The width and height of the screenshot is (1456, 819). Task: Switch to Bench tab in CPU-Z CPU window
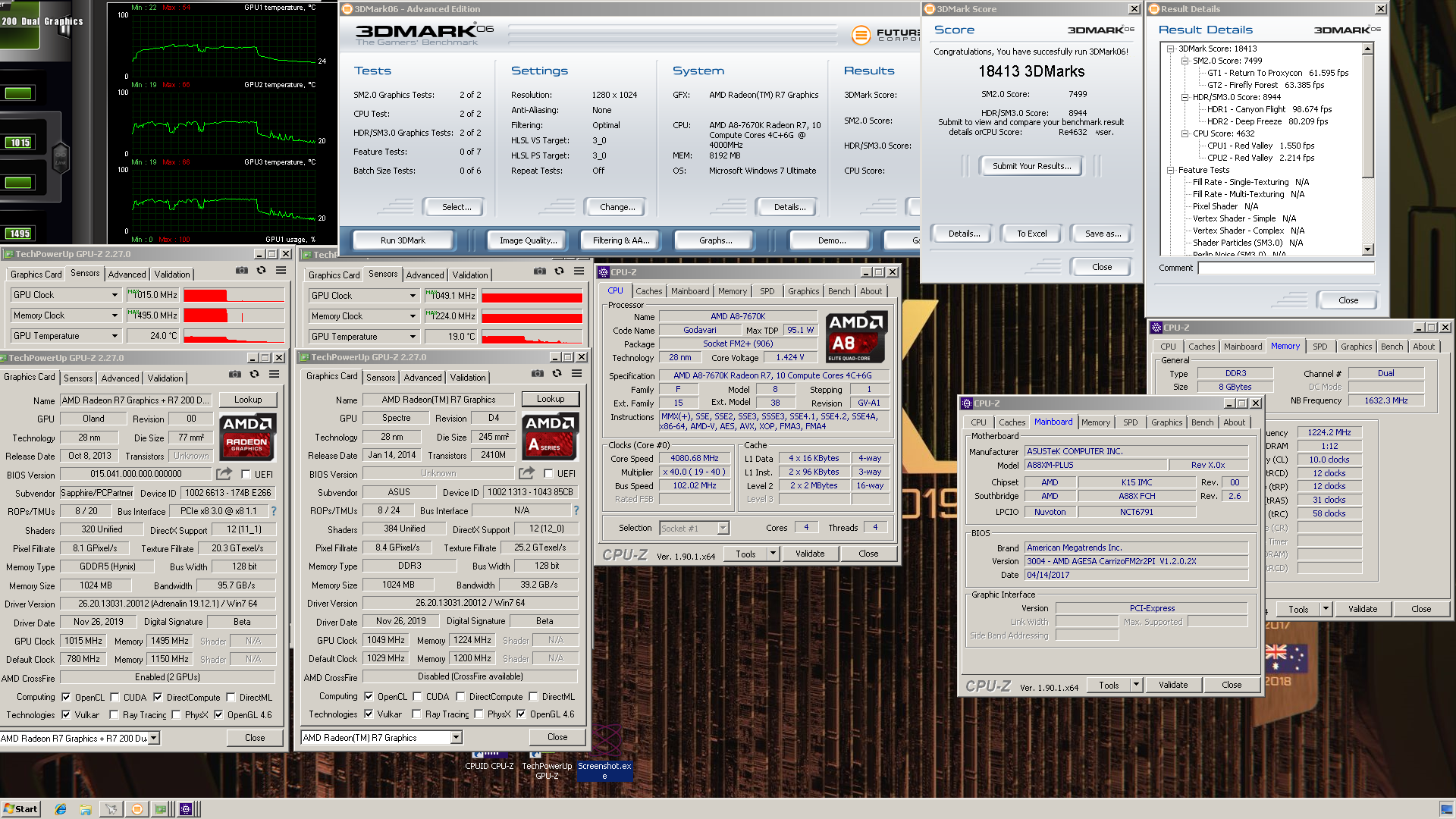(x=839, y=291)
